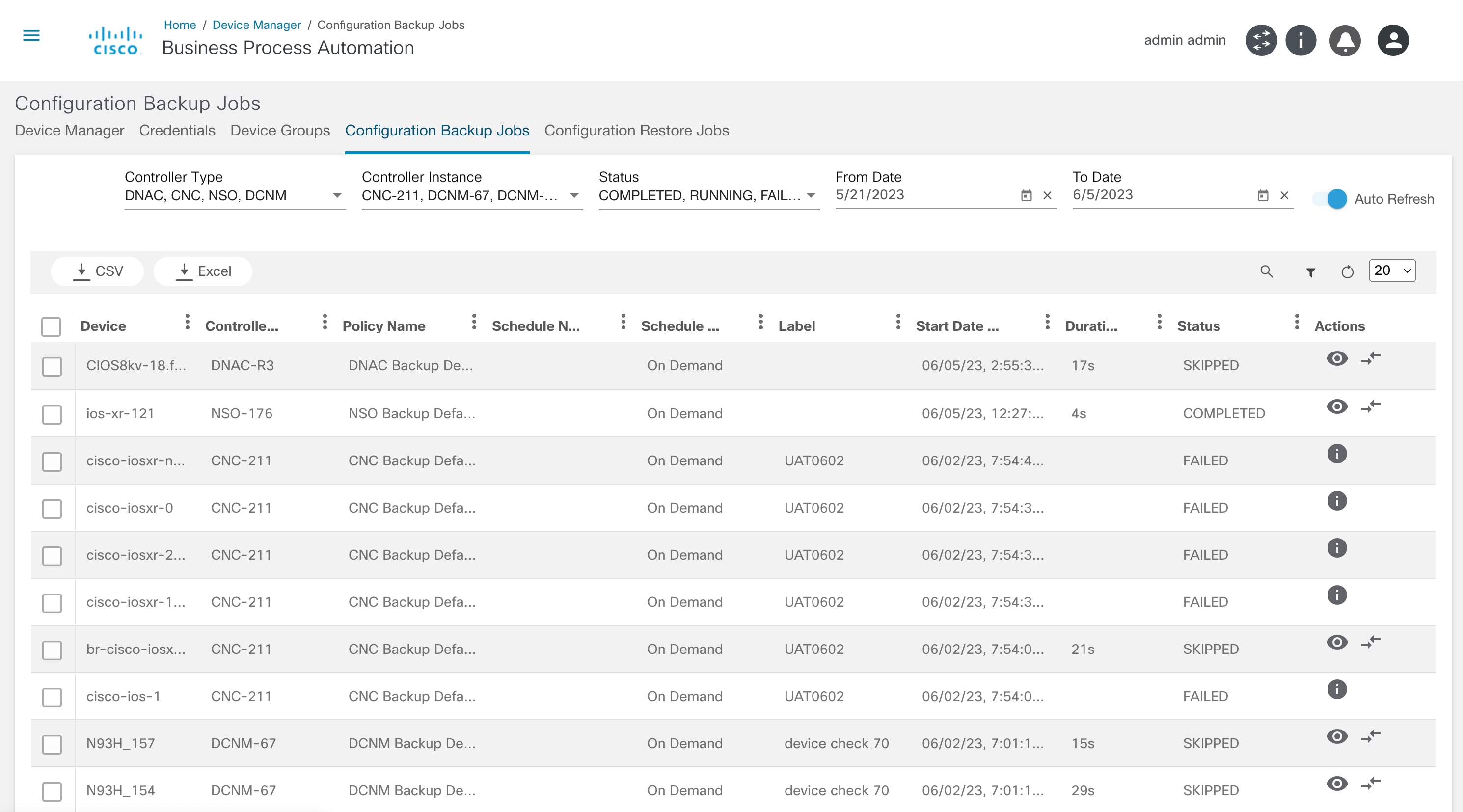View details of ios-xr-121 backup job
This screenshot has width=1463, height=812.
coord(1336,406)
